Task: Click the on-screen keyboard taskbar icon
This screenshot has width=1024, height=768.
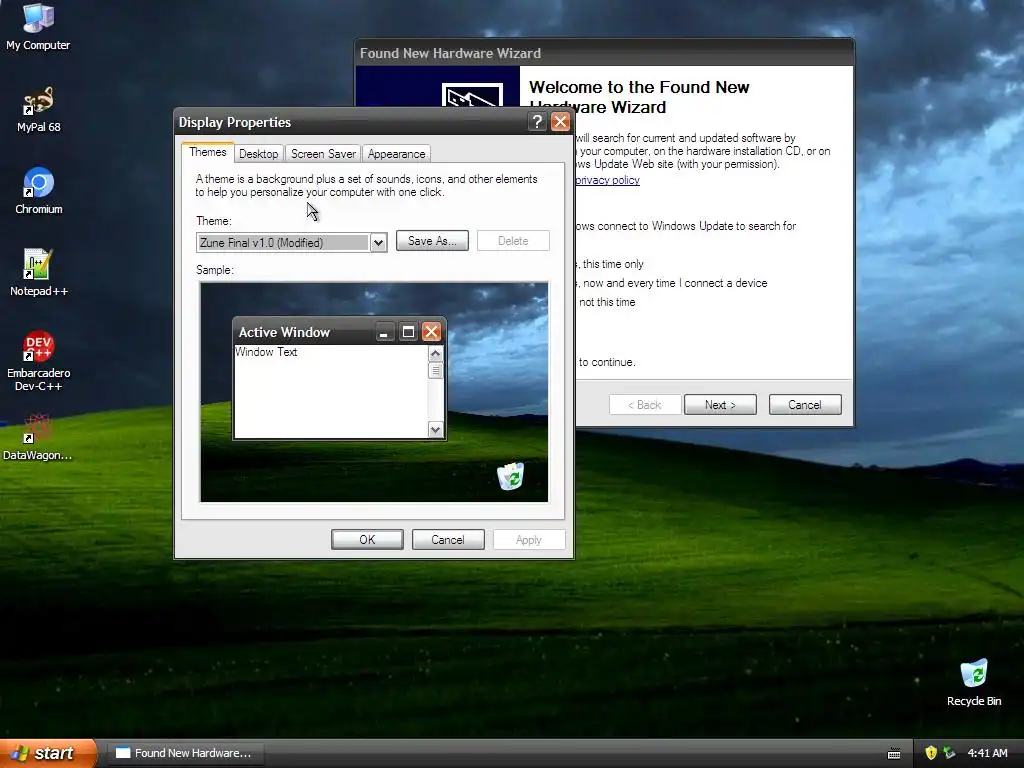Action: (x=894, y=754)
